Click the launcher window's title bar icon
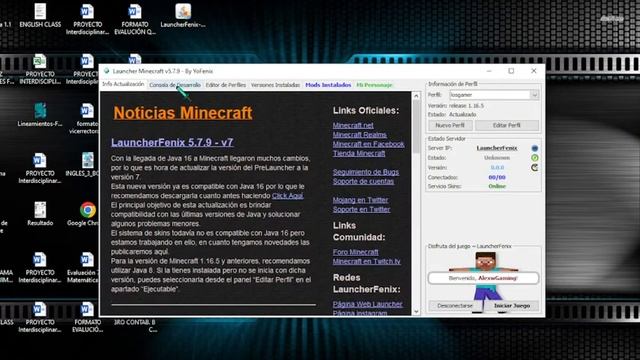 point(107,71)
